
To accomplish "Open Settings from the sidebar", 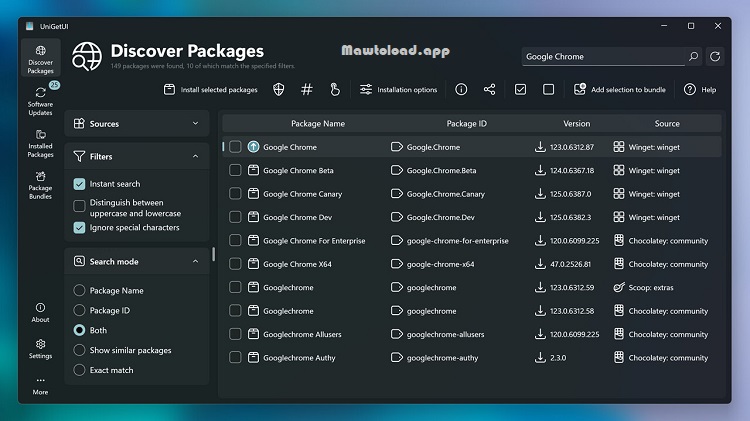I will tap(41, 349).
